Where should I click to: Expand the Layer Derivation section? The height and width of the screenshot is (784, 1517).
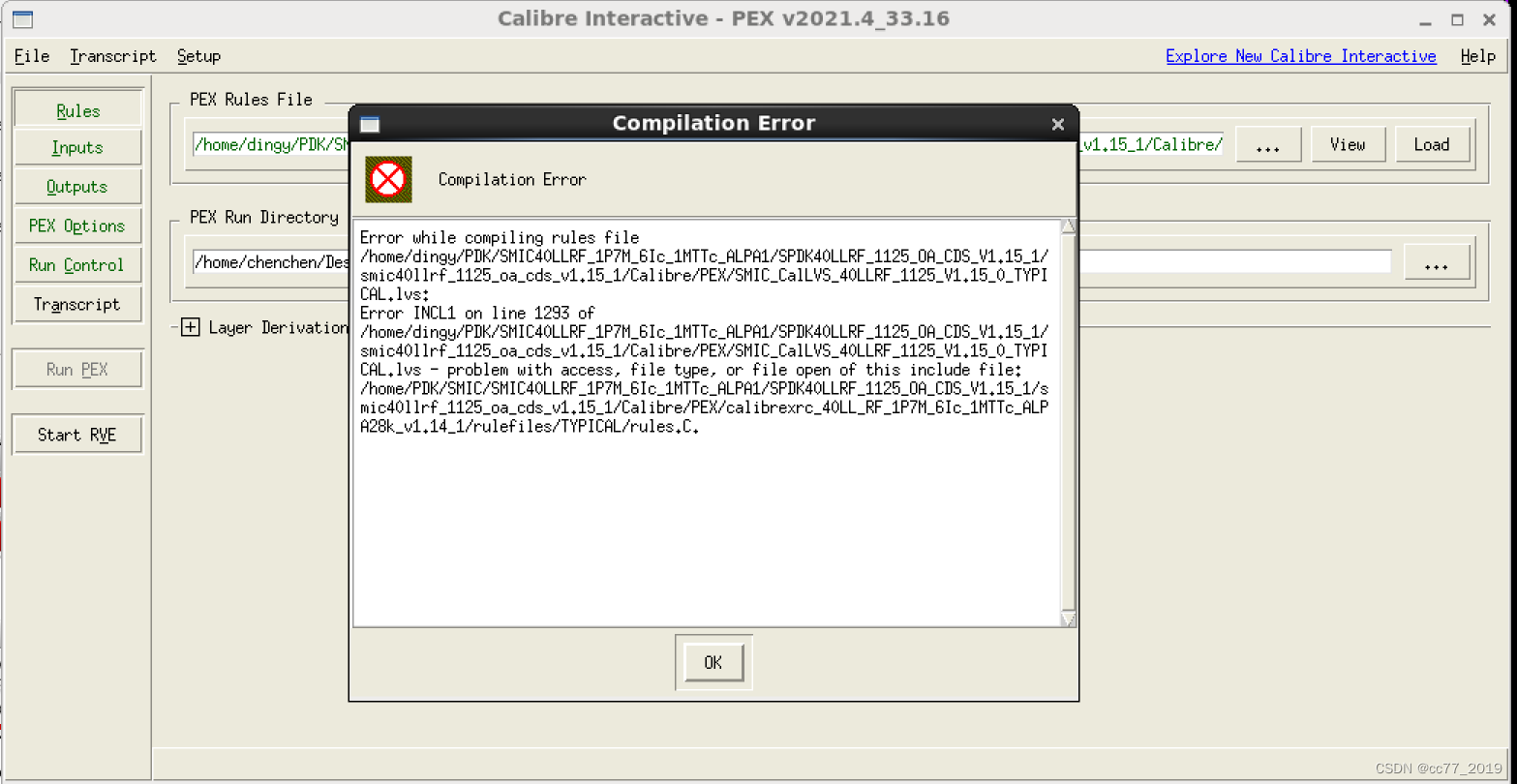(191, 327)
